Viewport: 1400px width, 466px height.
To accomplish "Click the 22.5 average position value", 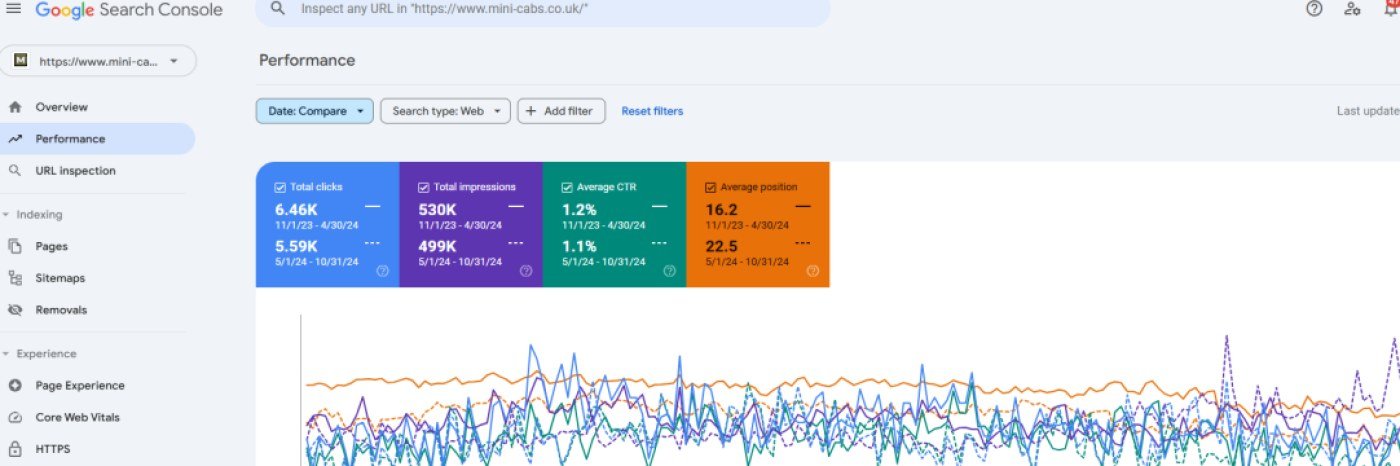I will click(x=722, y=246).
